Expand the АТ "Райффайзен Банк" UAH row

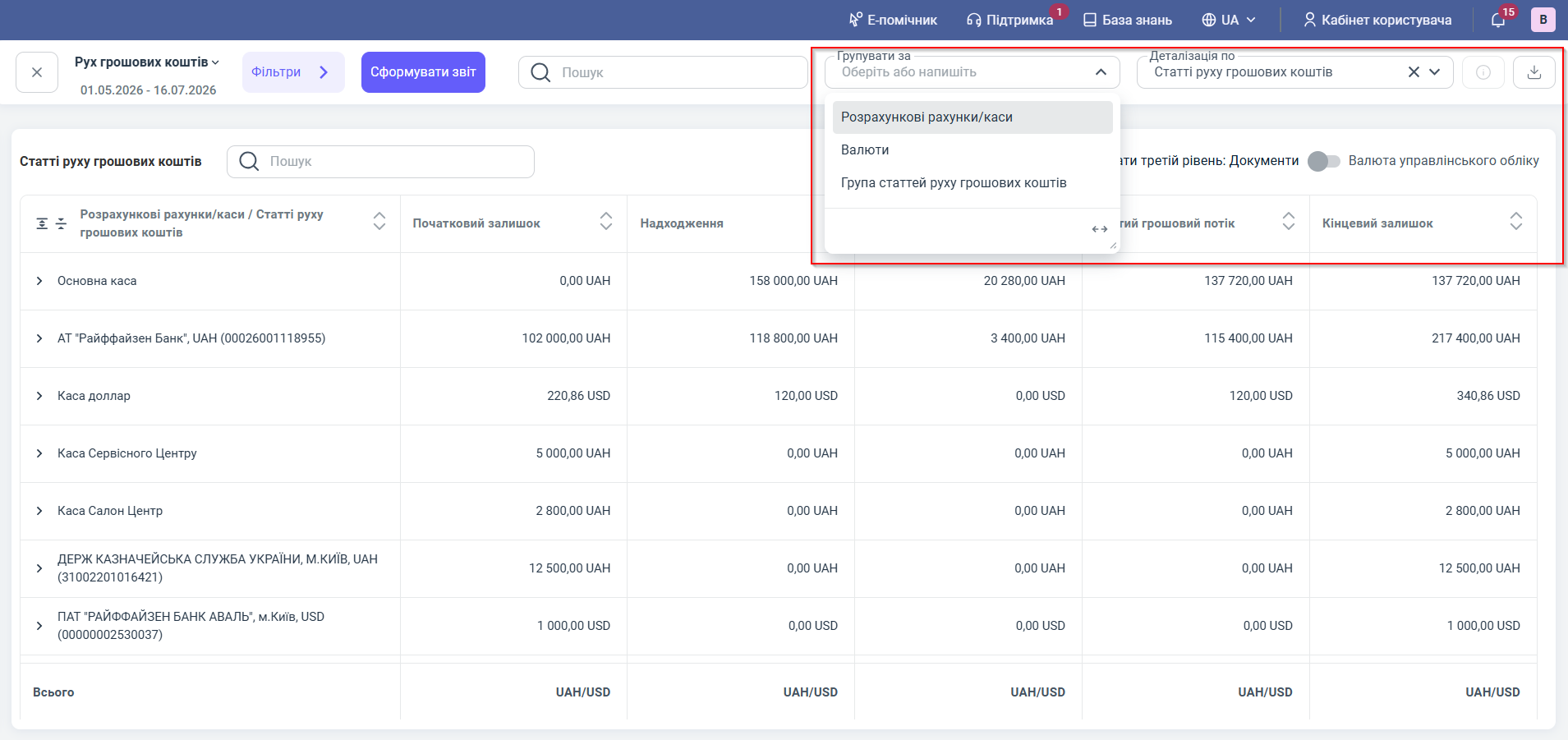click(39, 338)
